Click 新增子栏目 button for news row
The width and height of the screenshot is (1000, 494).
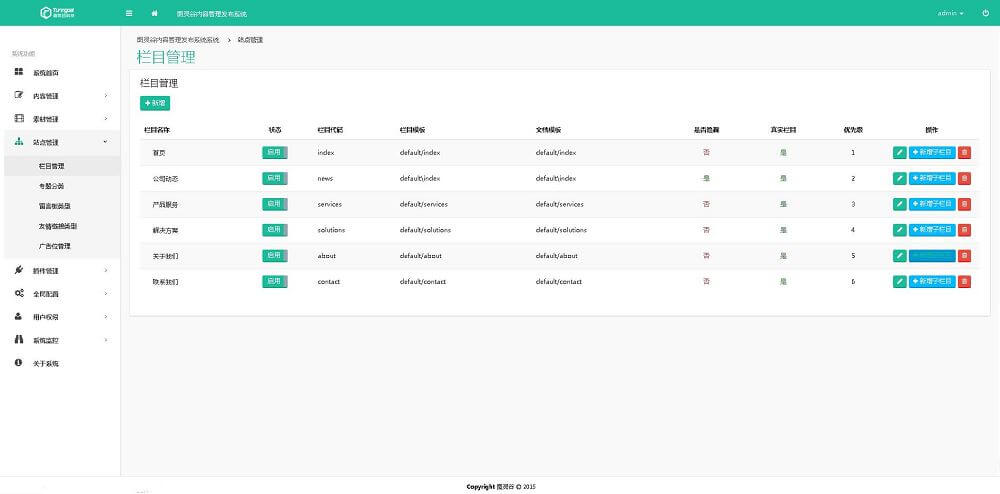932,178
